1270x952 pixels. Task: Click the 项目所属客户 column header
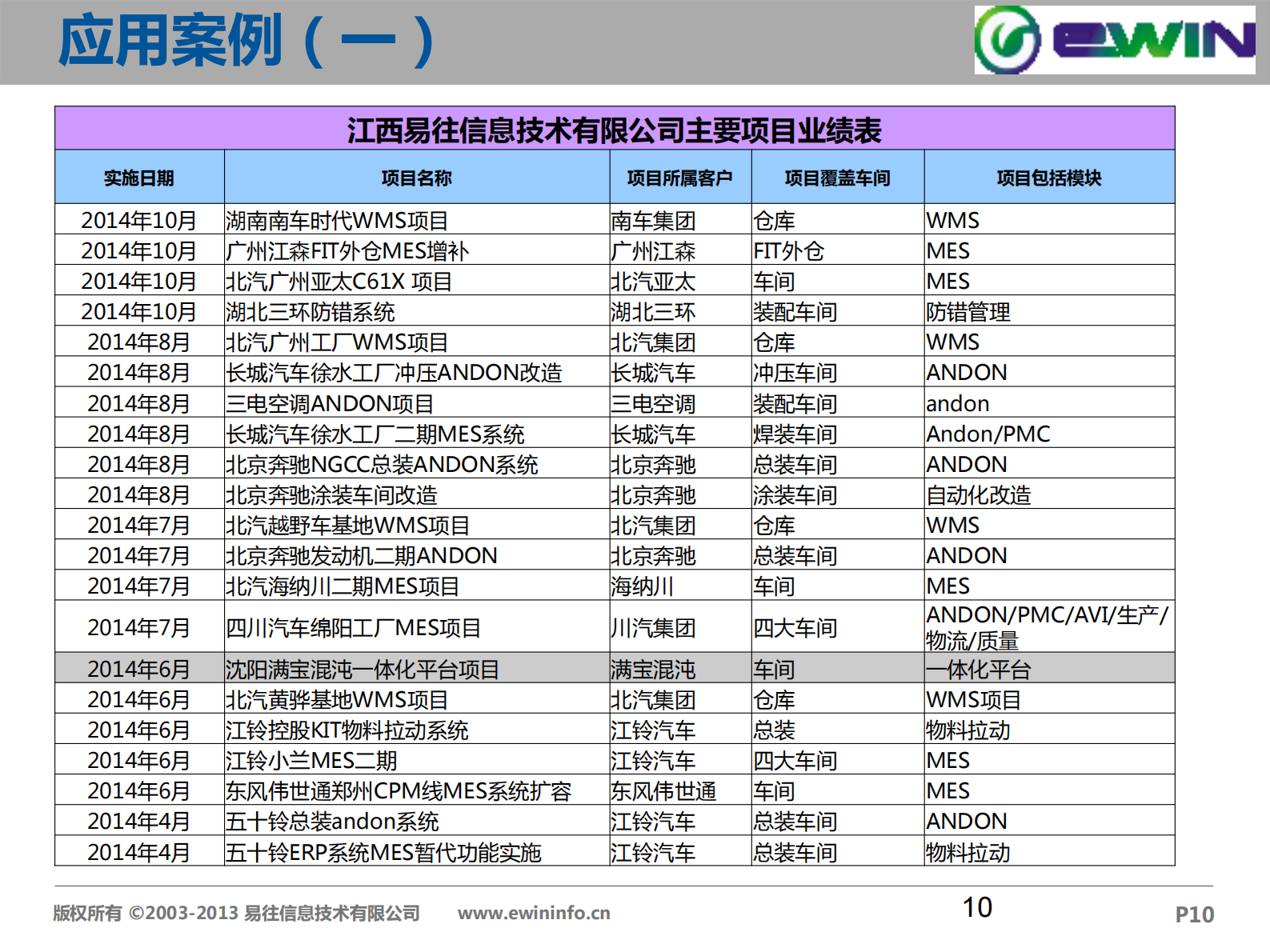click(680, 178)
